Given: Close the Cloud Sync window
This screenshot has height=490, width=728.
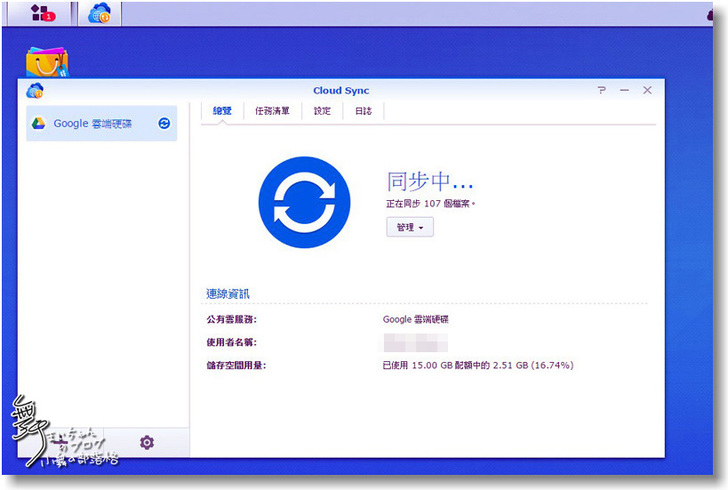Looking at the screenshot, I should click(x=647, y=90).
